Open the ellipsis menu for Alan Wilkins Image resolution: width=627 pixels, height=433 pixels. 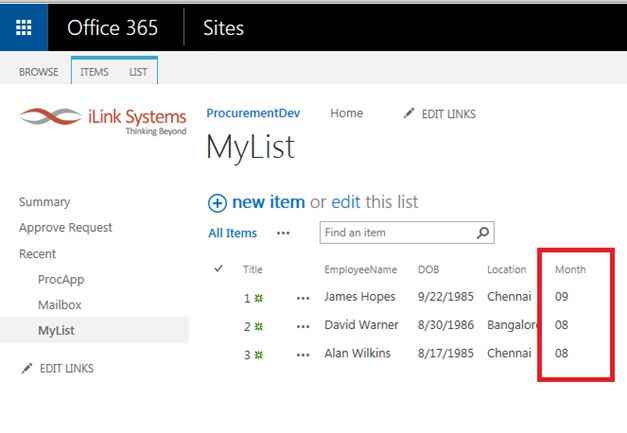[x=303, y=355]
